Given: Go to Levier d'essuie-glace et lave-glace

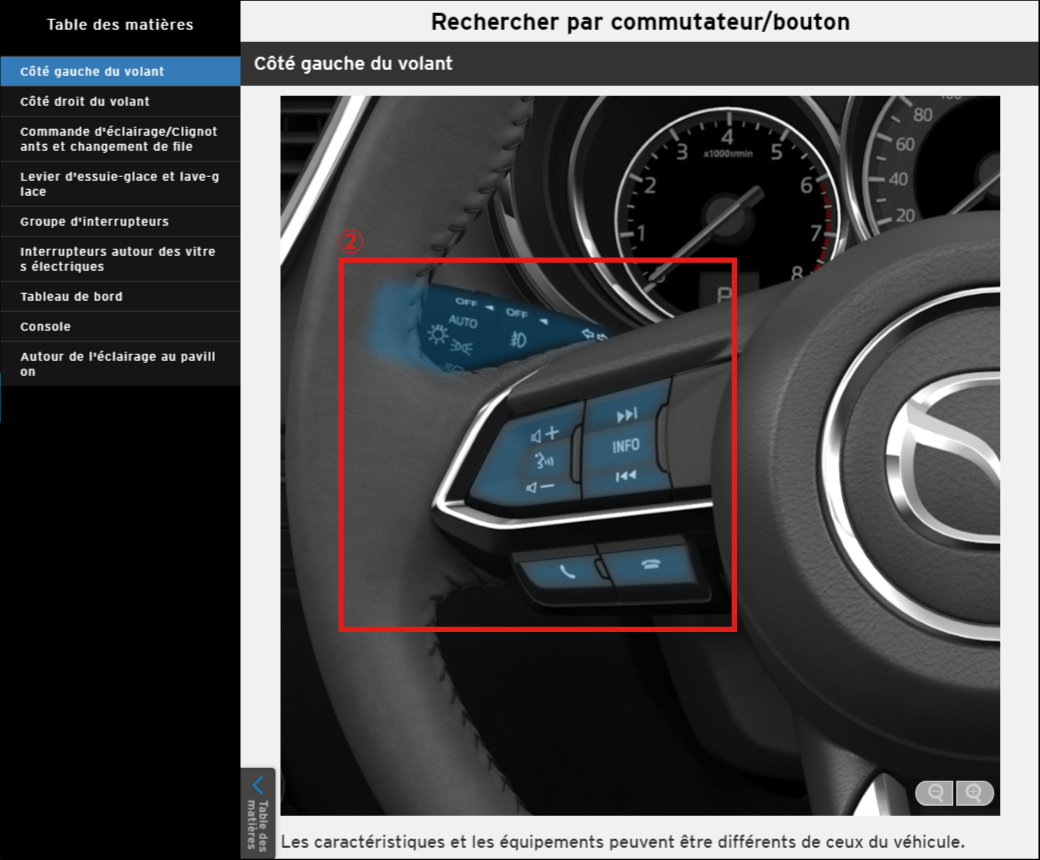Looking at the screenshot, I should [x=120, y=184].
